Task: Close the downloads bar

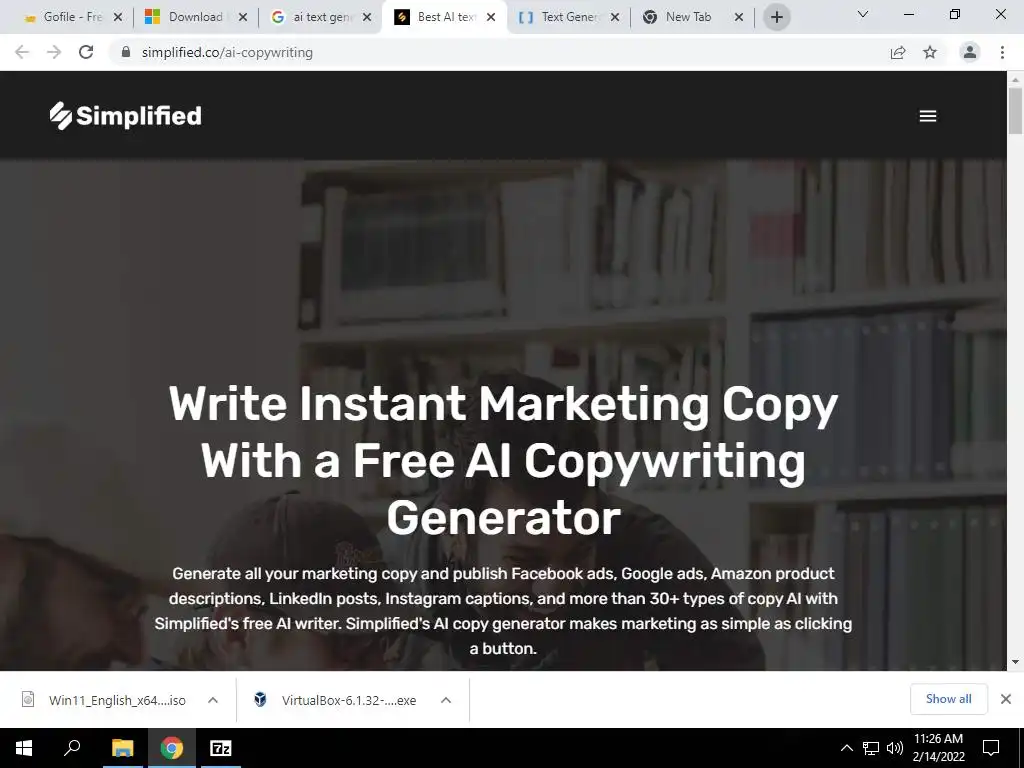Action: (1006, 699)
